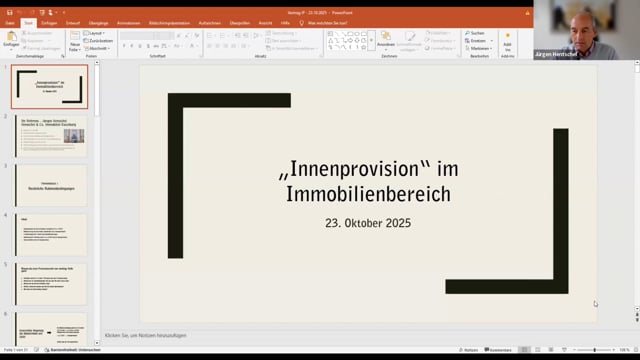Click the increase font size icon

point(179,36)
